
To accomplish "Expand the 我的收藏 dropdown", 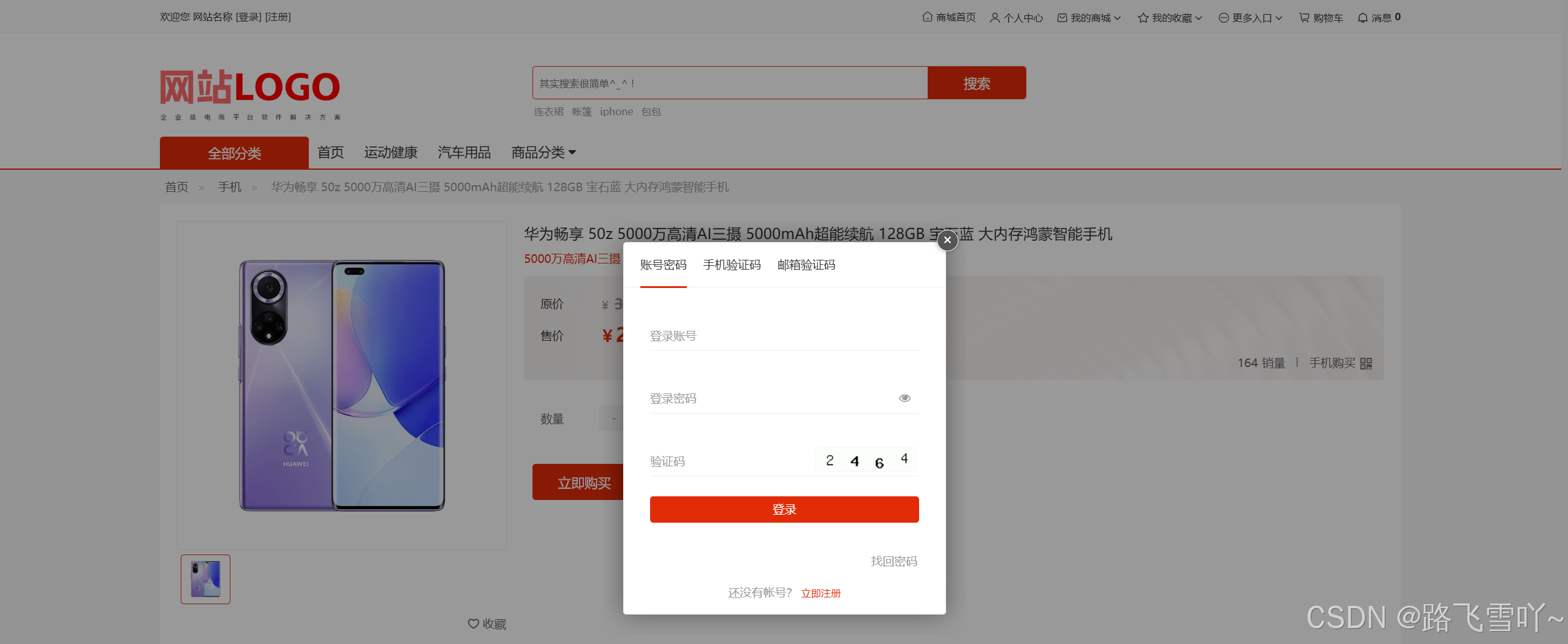I will 1170,18.
